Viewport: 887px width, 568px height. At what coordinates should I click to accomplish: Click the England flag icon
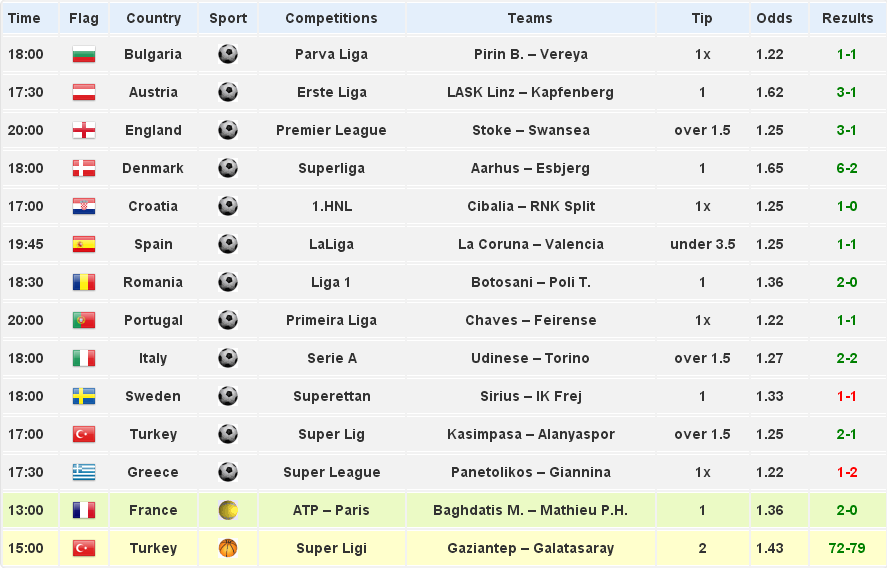tap(83, 131)
